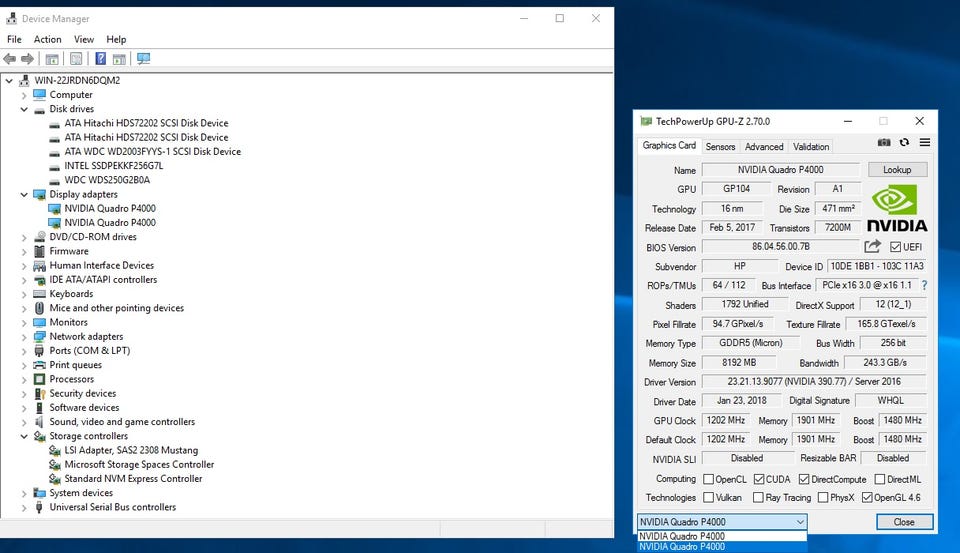The height and width of the screenshot is (553, 960).
Task: Click the Print queues category icon
Action: pyautogui.click(x=40, y=365)
